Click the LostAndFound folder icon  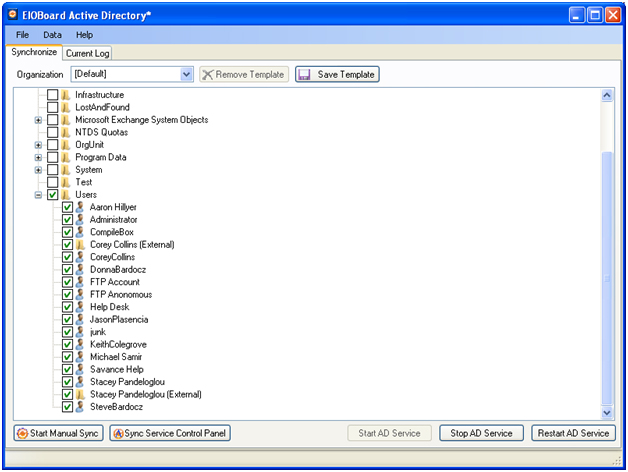coord(66,107)
